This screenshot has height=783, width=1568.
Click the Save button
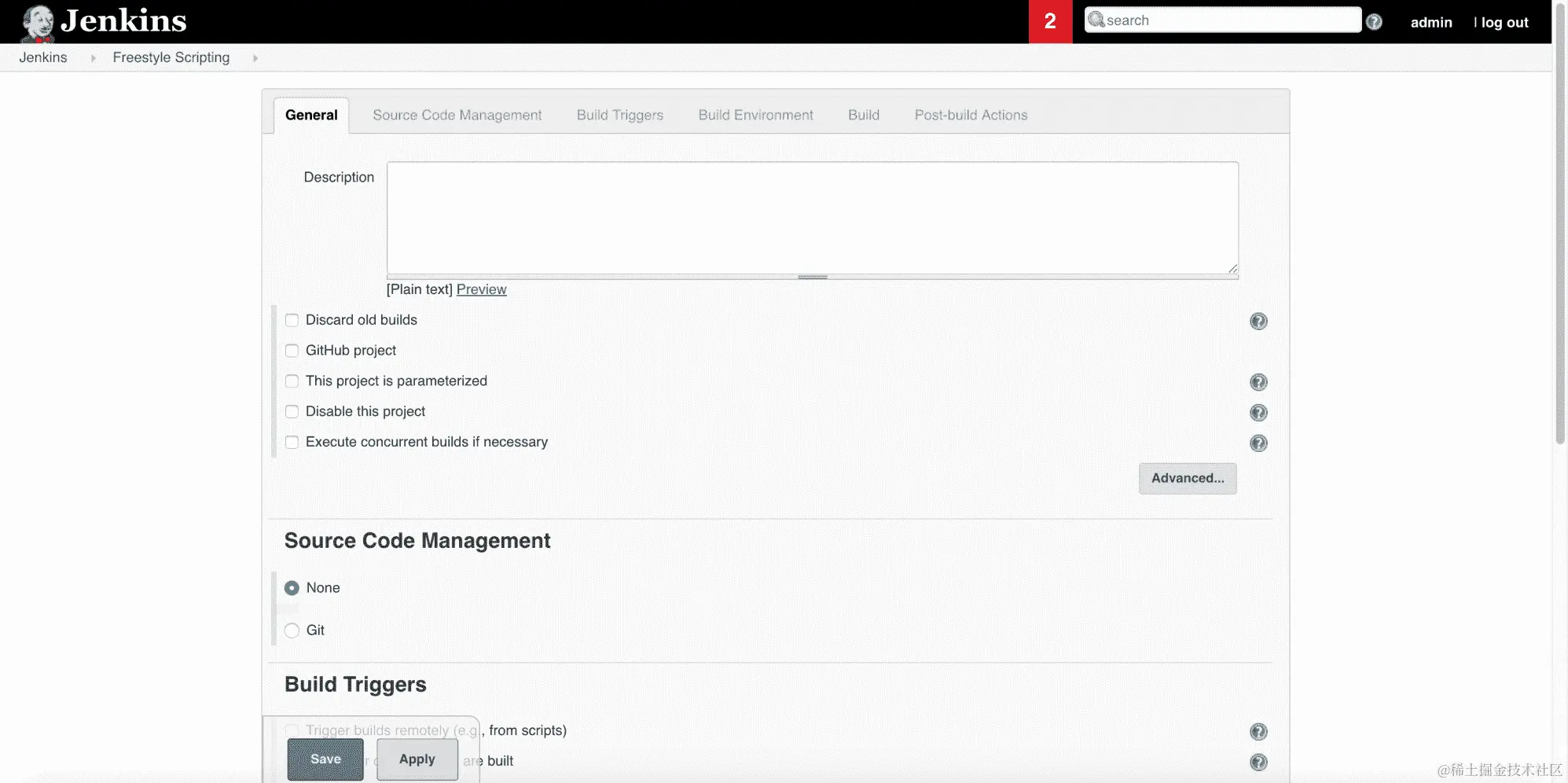coord(325,759)
